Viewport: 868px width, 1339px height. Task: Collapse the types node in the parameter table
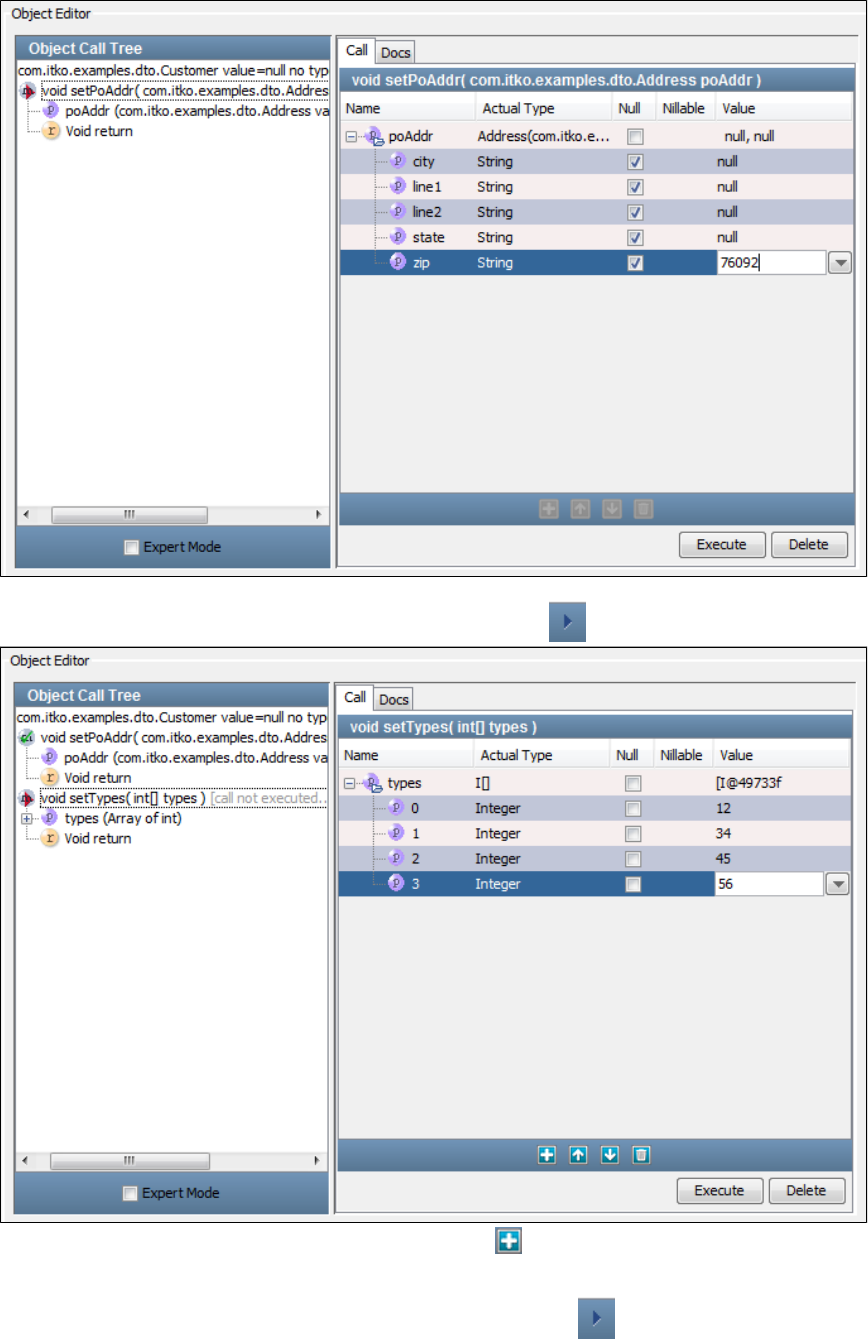pos(349,783)
